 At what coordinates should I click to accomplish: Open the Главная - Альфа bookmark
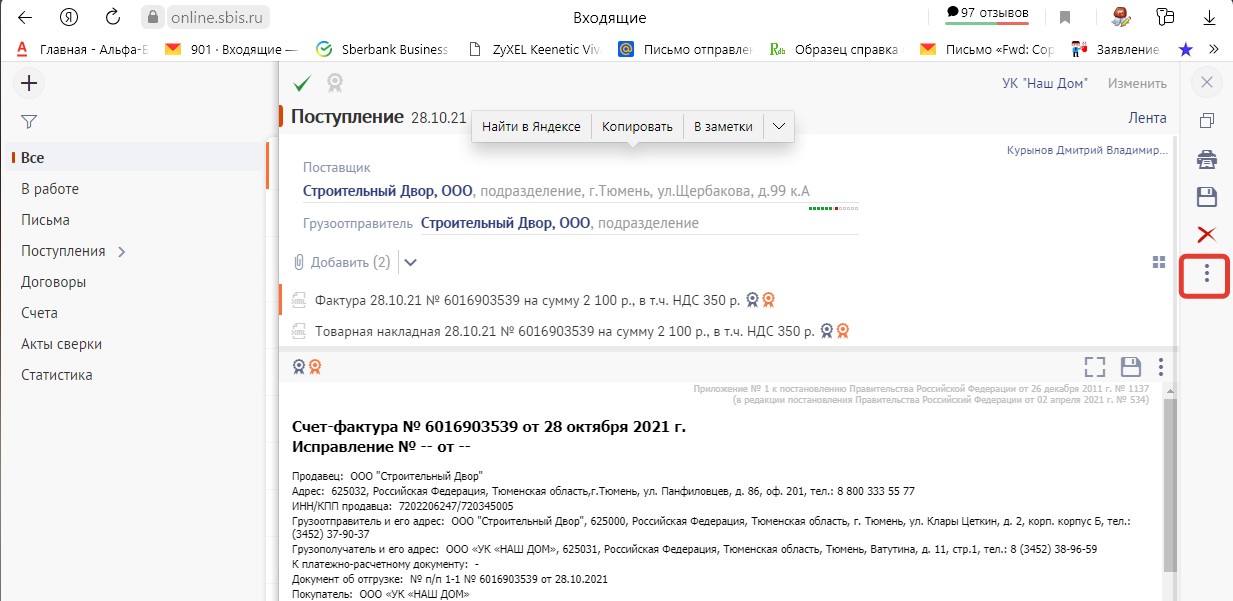tap(82, 49)
